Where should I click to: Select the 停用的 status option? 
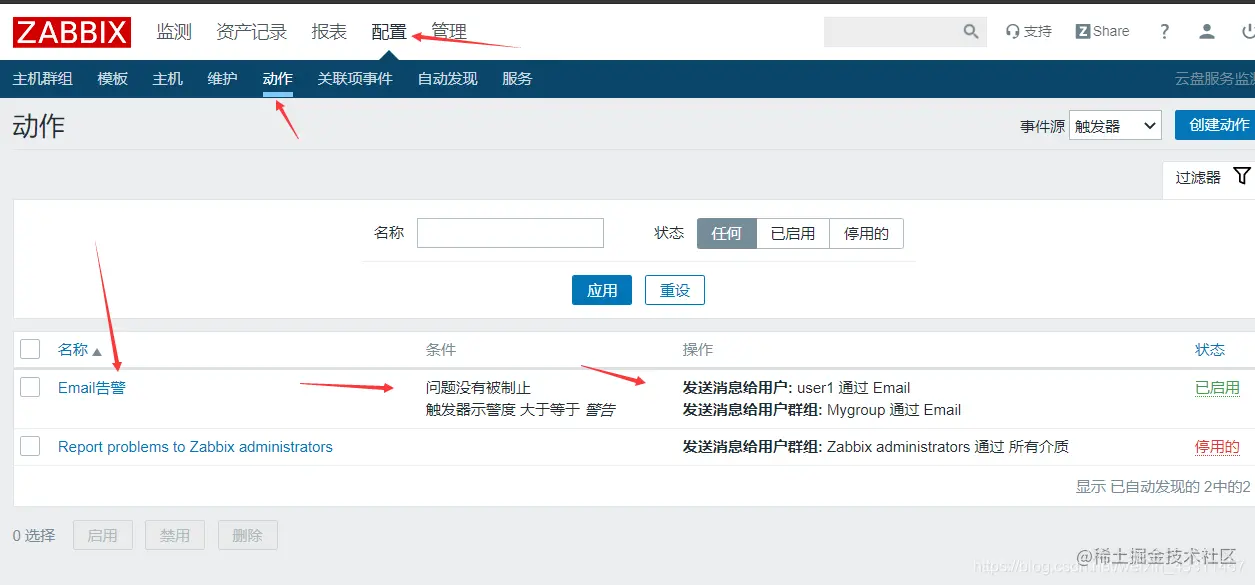[x=866, y=233]
